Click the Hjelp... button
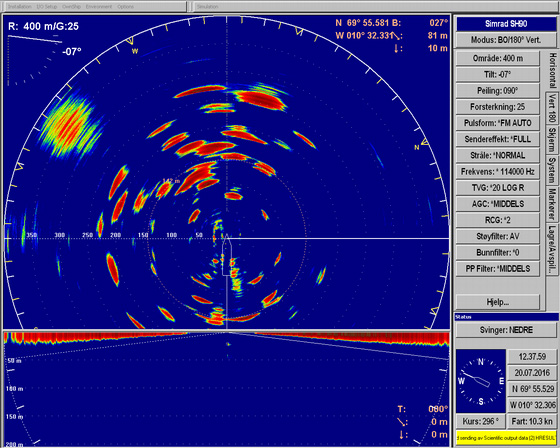Screen dimensions: 560x448 [x=498, y=302]
